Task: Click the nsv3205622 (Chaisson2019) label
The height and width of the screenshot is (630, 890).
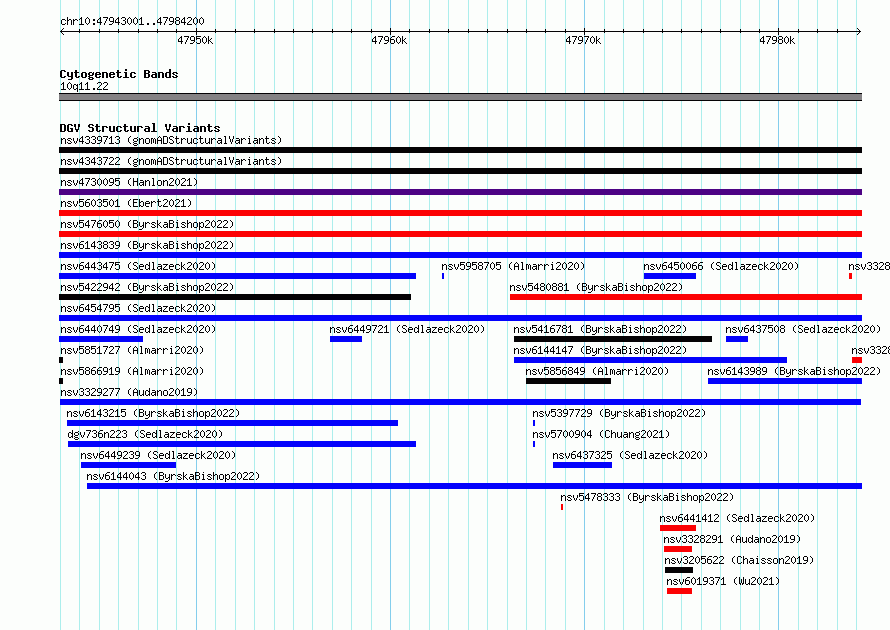Action: 739,560
